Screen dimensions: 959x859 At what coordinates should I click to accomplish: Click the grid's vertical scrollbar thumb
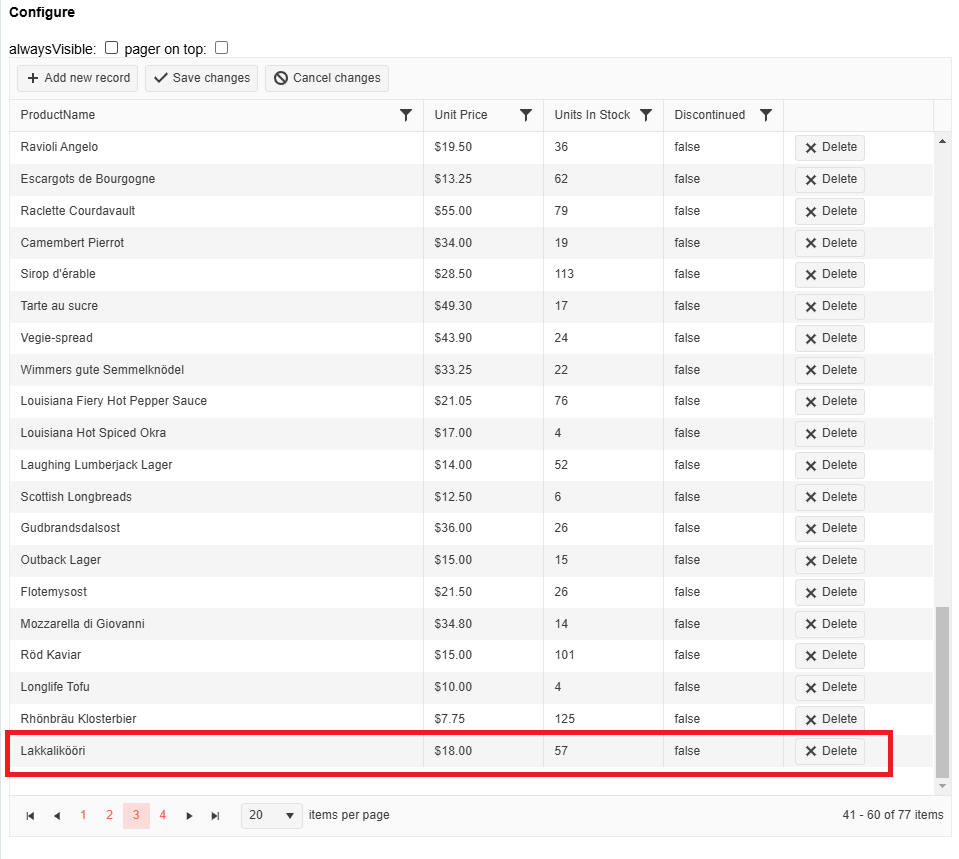coord(942,690)
